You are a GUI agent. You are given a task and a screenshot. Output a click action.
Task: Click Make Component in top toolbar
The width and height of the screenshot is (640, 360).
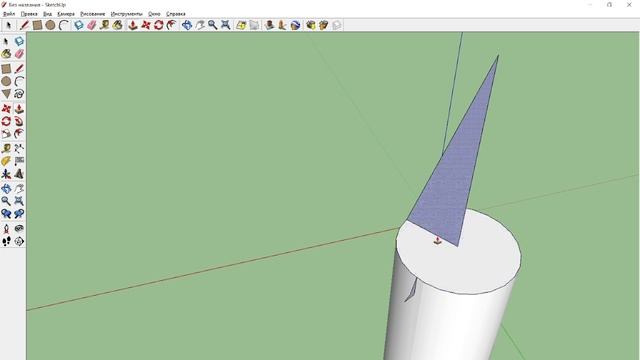pos(78,25)
